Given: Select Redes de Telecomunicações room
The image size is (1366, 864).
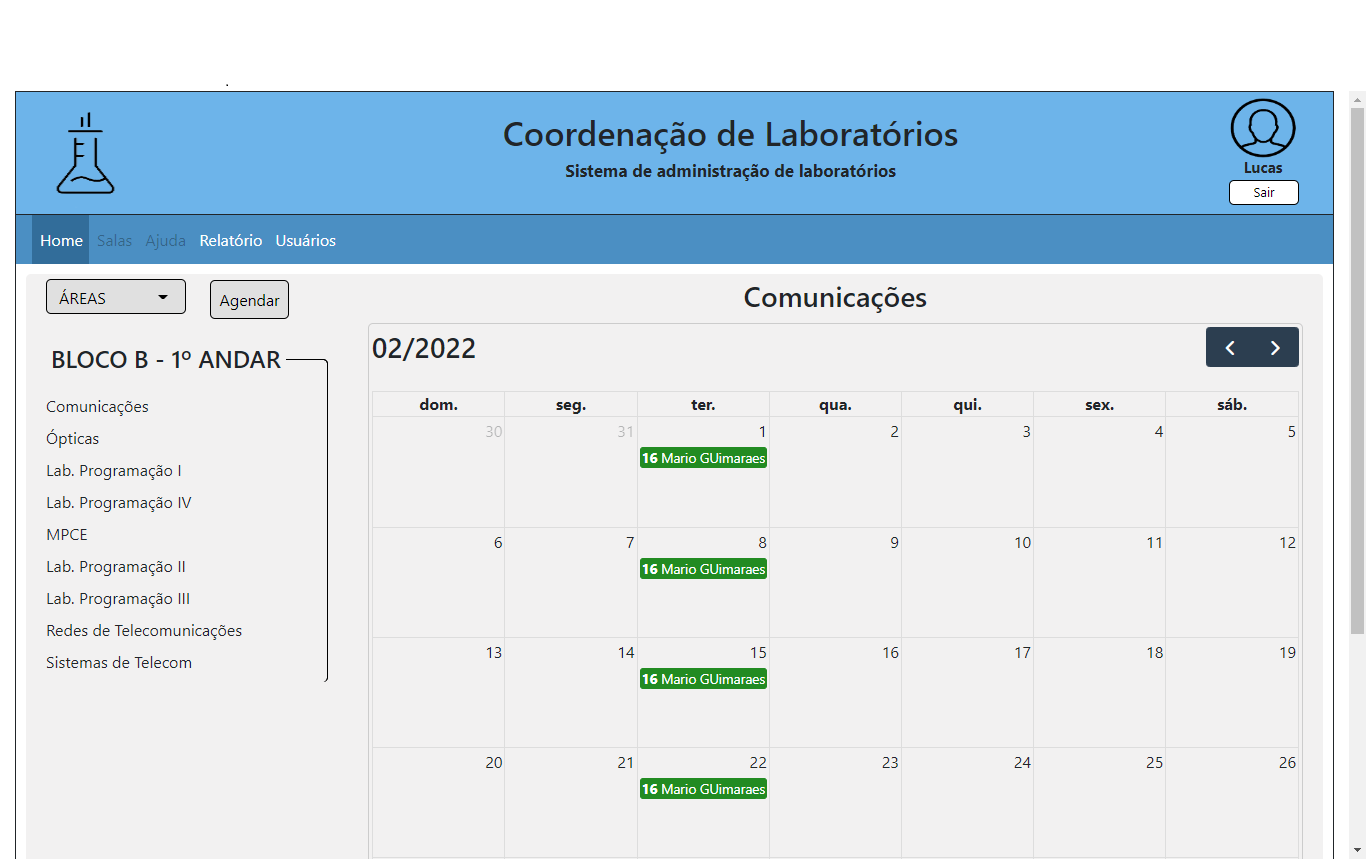Looking at the screenshot, I should click(143, 630).
